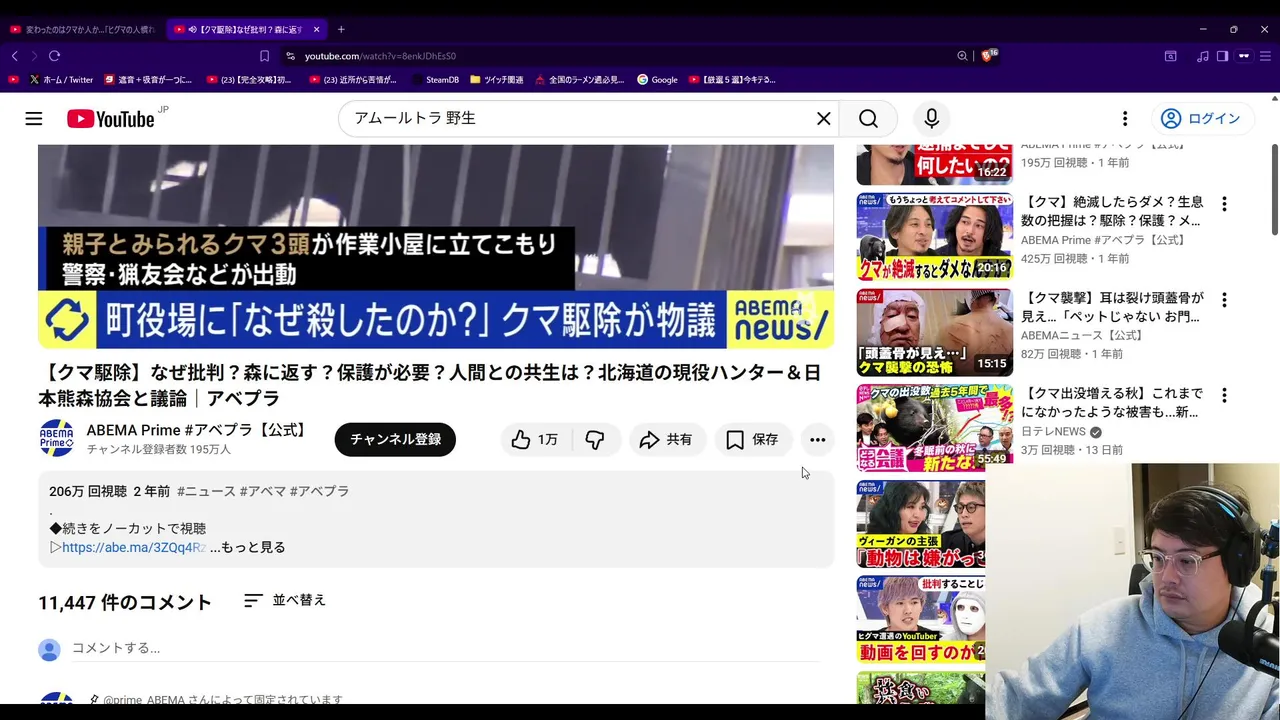
Task: Clear the search box with the X
Action: click(823, 119)
